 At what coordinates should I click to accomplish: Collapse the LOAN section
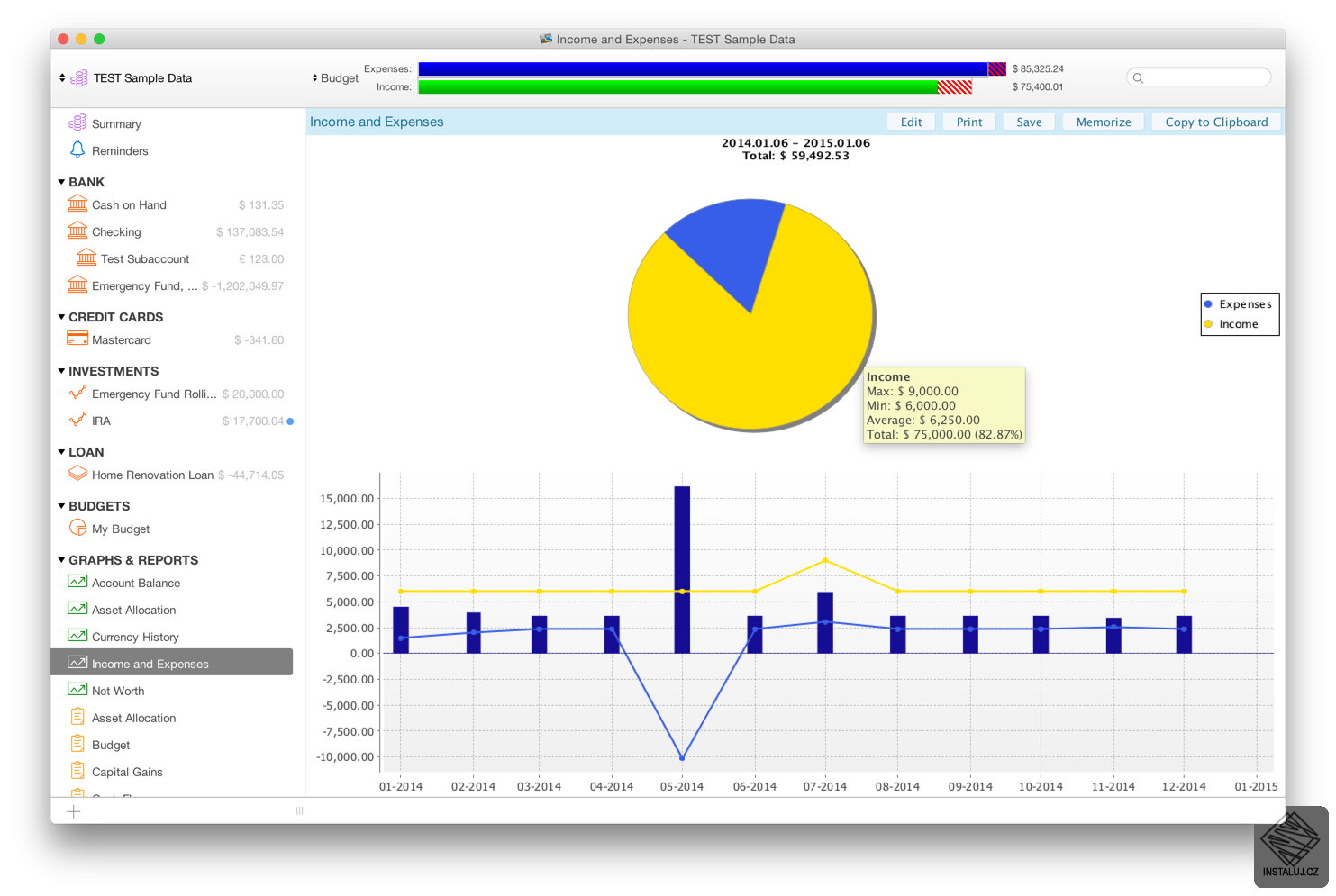[61, 452]
